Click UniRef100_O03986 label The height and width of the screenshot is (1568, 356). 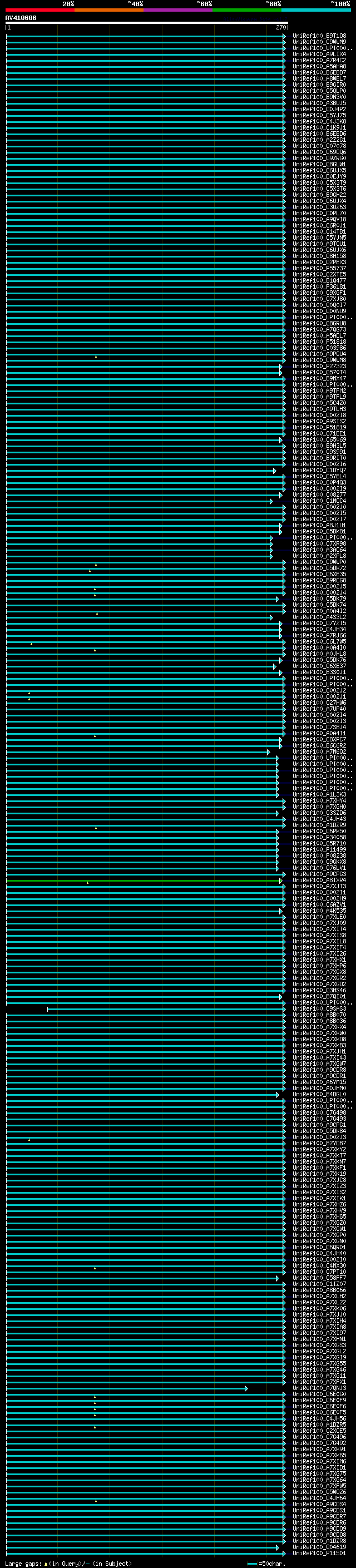[319, 348]
